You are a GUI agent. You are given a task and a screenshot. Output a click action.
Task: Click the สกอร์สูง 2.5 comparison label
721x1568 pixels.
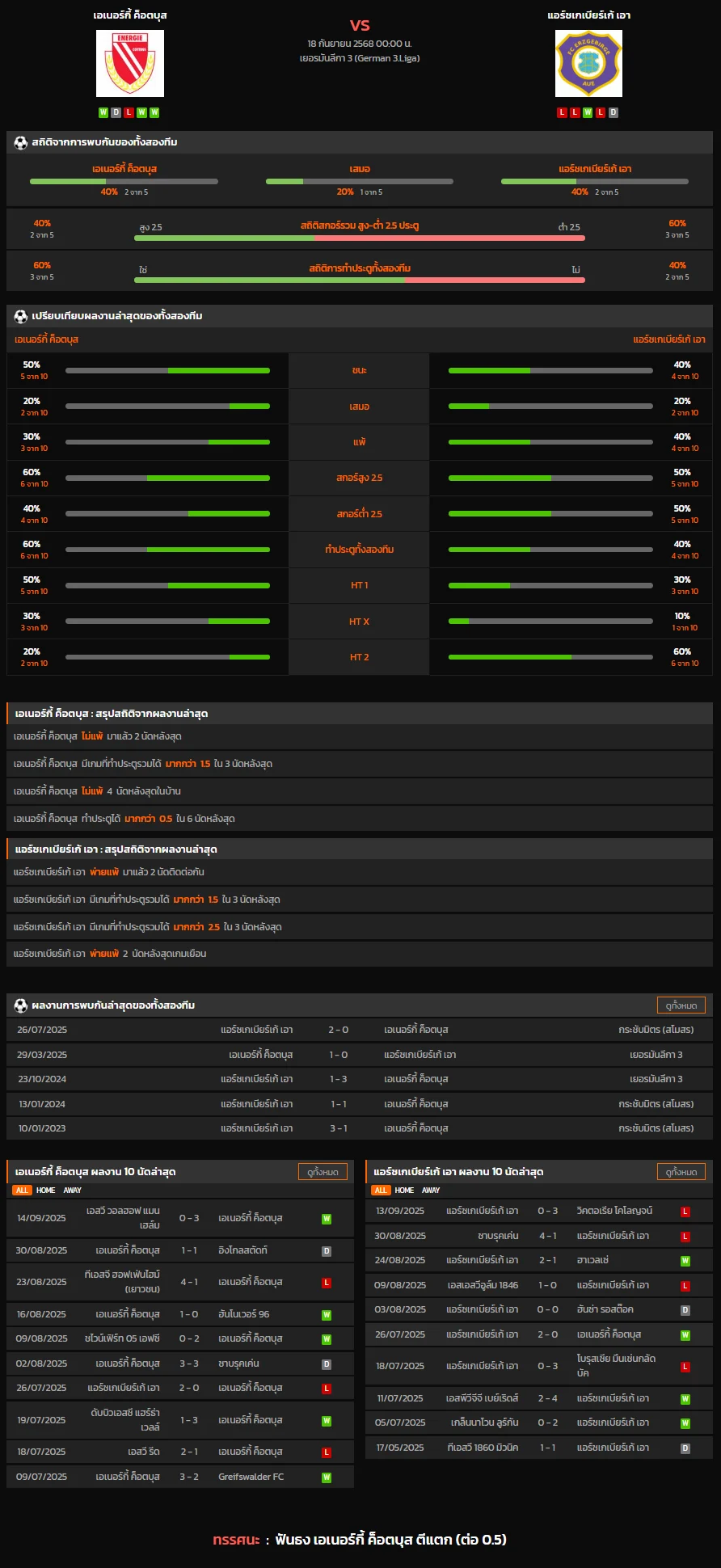click(360, 478)
